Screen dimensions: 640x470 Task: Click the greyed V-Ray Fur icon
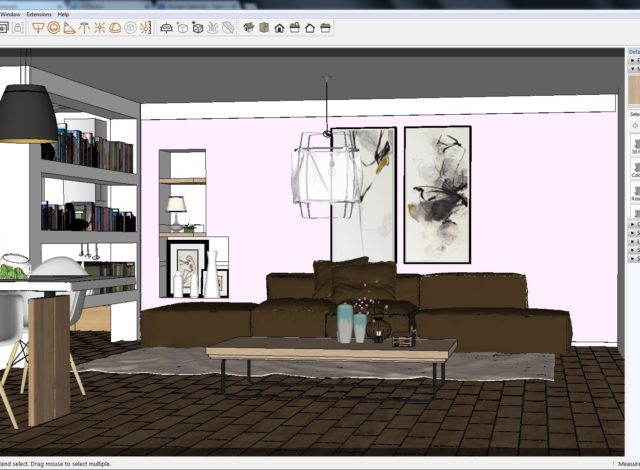pyautogui.click(x=213, y=28)
